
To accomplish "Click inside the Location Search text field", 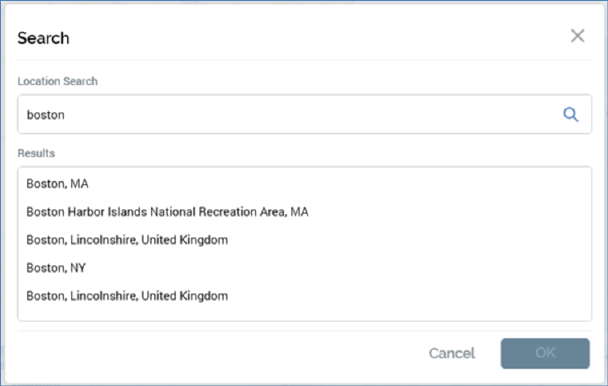I will pos(304,114).
